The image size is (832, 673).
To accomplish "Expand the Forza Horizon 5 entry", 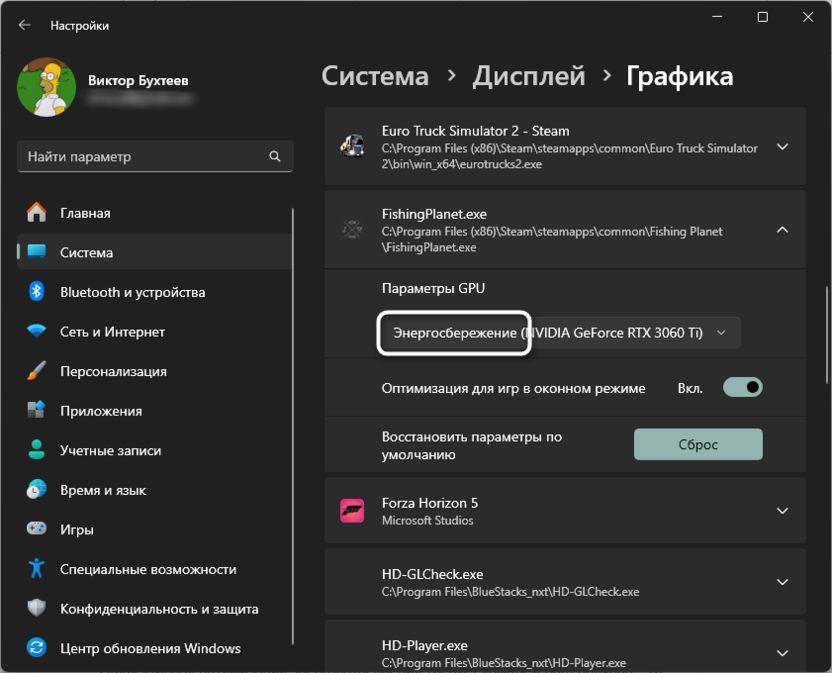I will pyautogui.click(x=784, y=510).
